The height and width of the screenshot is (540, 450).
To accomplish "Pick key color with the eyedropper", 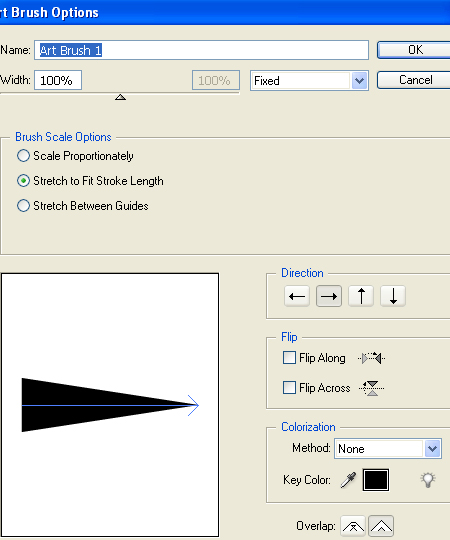I will click(348, 480).
